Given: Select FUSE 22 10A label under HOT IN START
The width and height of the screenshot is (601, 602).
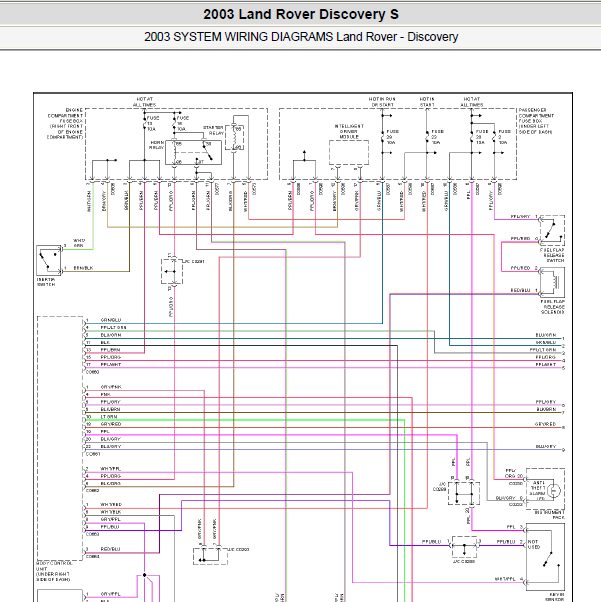Looking at the screenshot, I should pyautogui.click(x=437, y=137).
